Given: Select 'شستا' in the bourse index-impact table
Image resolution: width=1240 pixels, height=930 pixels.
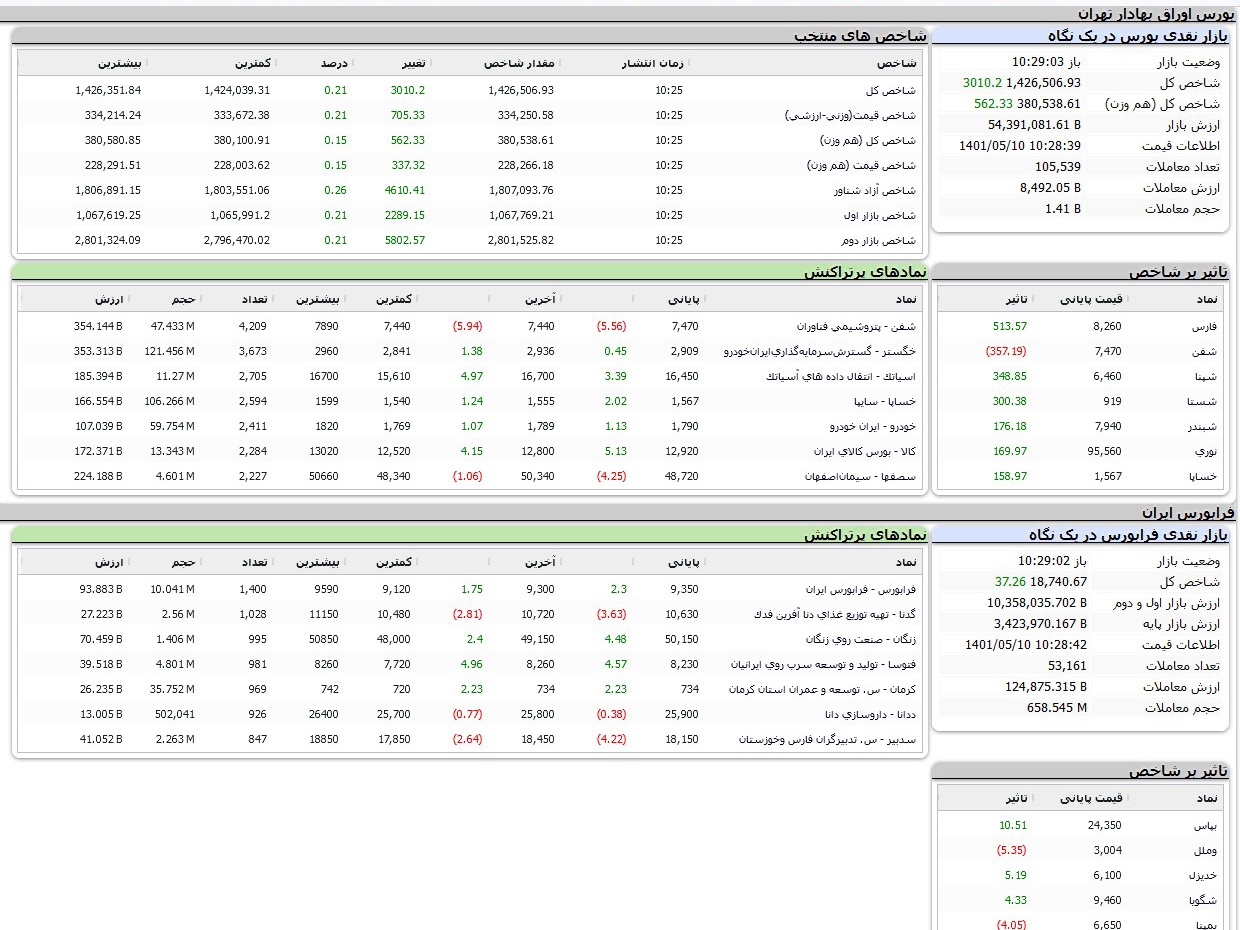Looking at the screenshot, I should pos(1203,401).
